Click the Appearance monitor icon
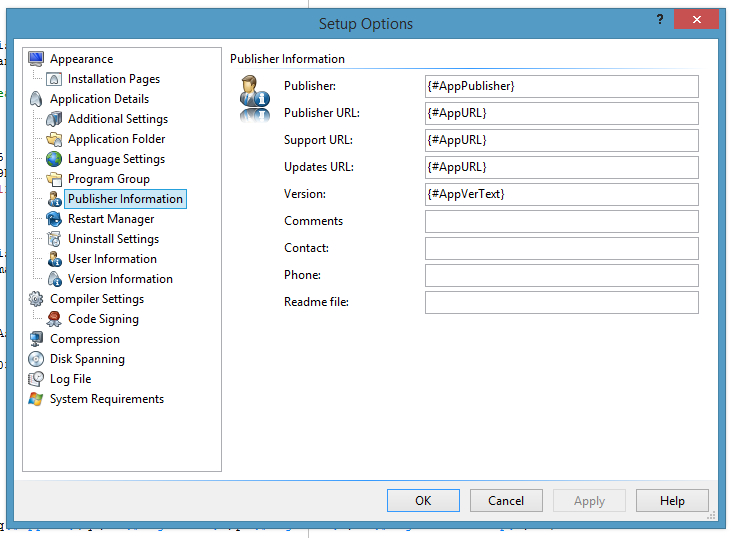Image resolution: width=732 pixels, height=538 pixels. point(36,59)
